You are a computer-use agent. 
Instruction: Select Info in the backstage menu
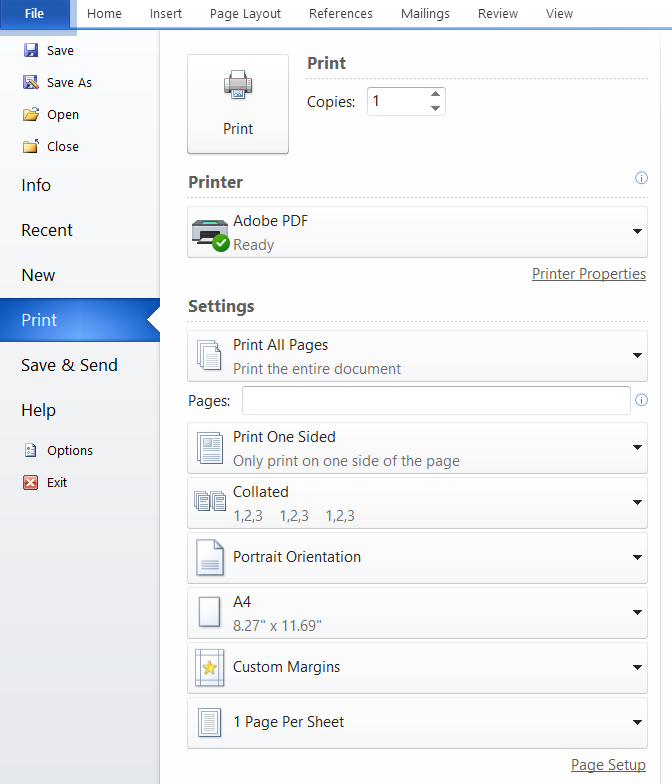click(80, 186)
